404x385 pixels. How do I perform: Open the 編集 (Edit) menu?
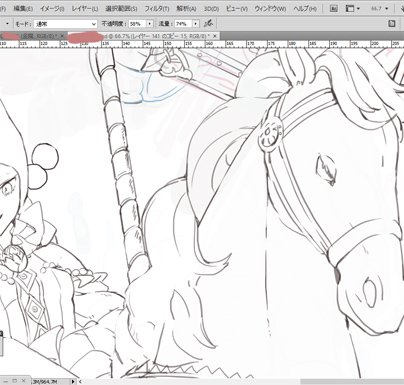23,9
